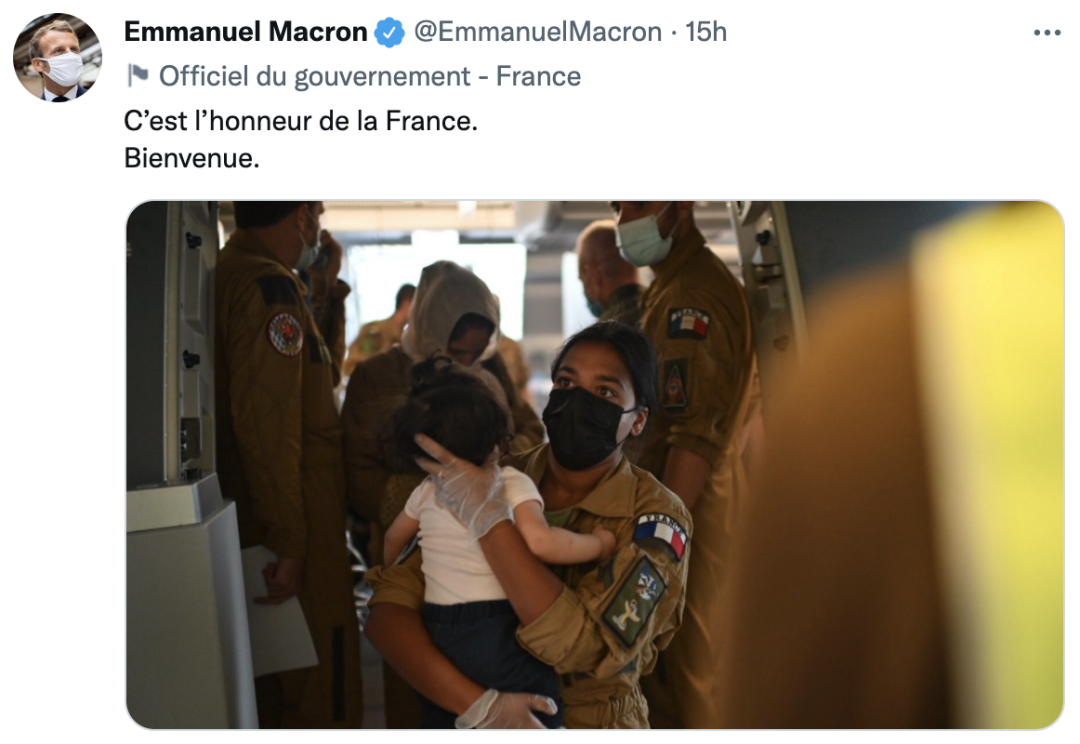Open the @EmmanuelMacron handle link

click(537, 32)
